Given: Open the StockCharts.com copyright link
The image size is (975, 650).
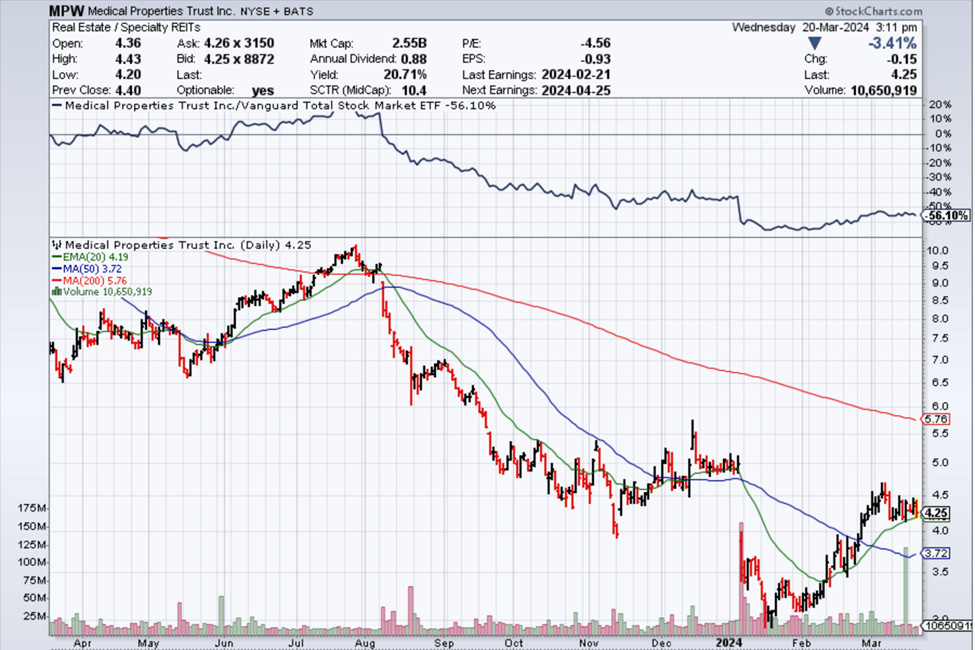Looking at the screenshot, I should [874, 11].
